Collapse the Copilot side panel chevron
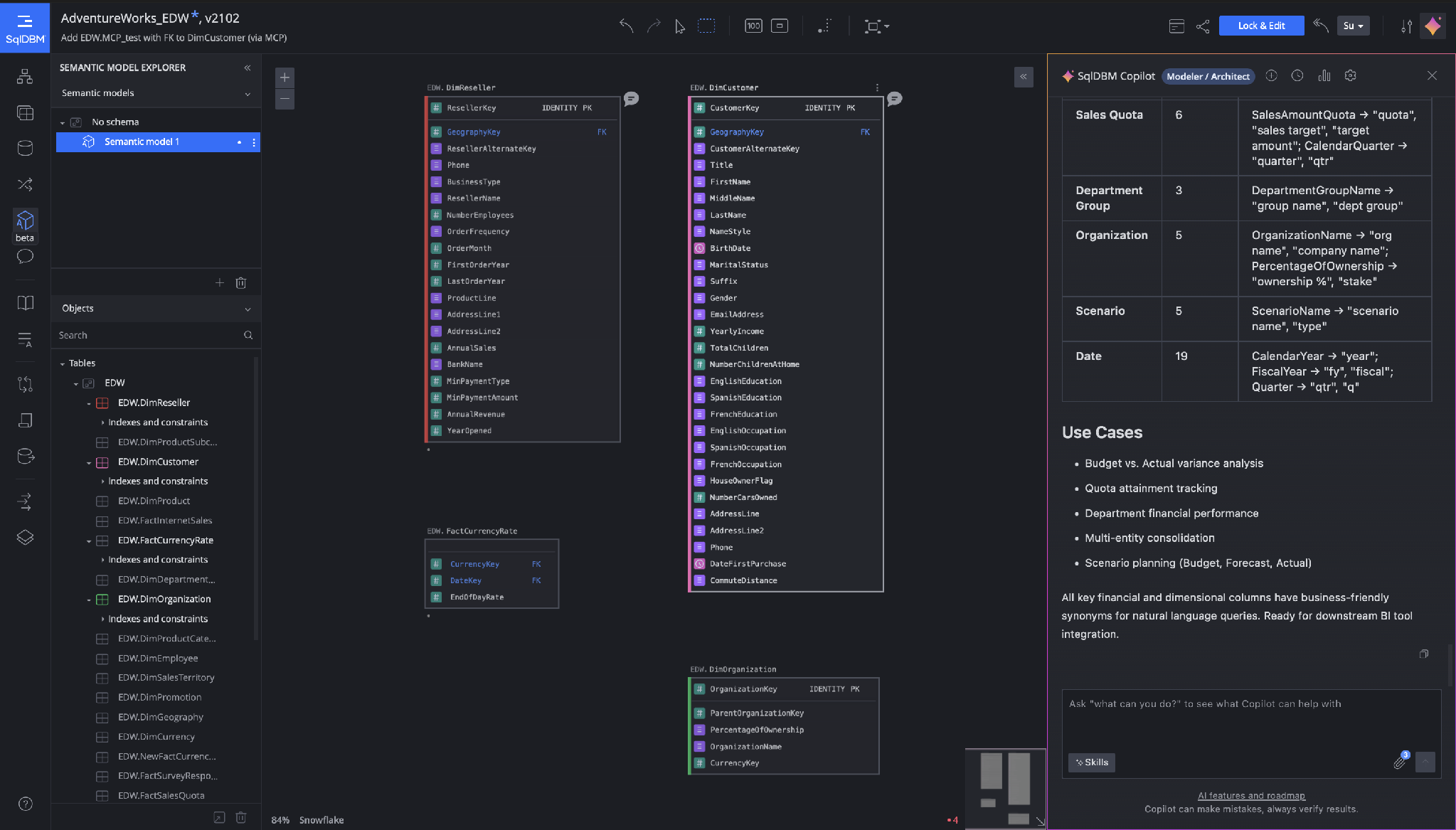This screenshot has width=1456, height=830. click(1024, 77)
